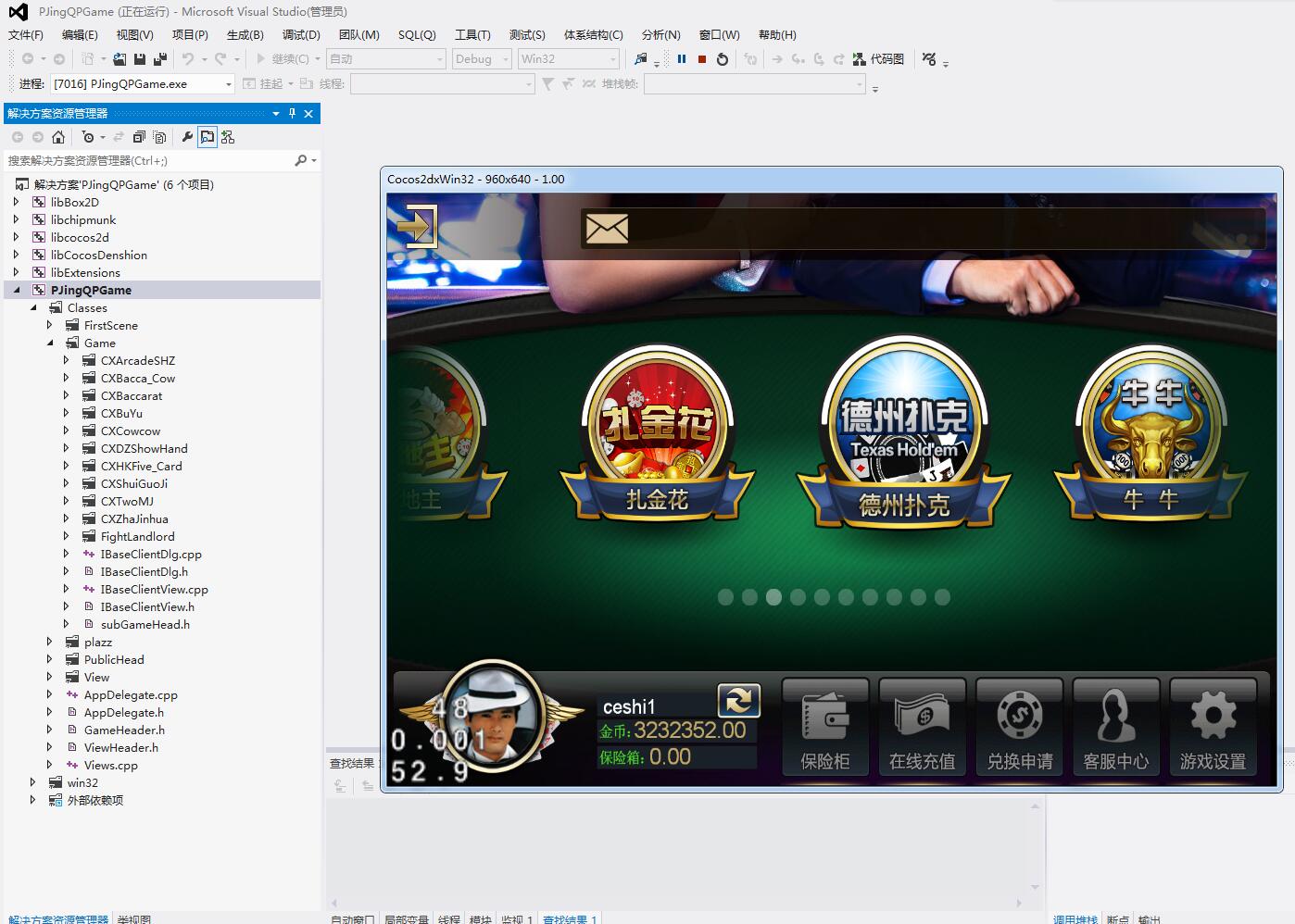Click the refresh coins icon beside ceshi1

(x=738, y=701)
